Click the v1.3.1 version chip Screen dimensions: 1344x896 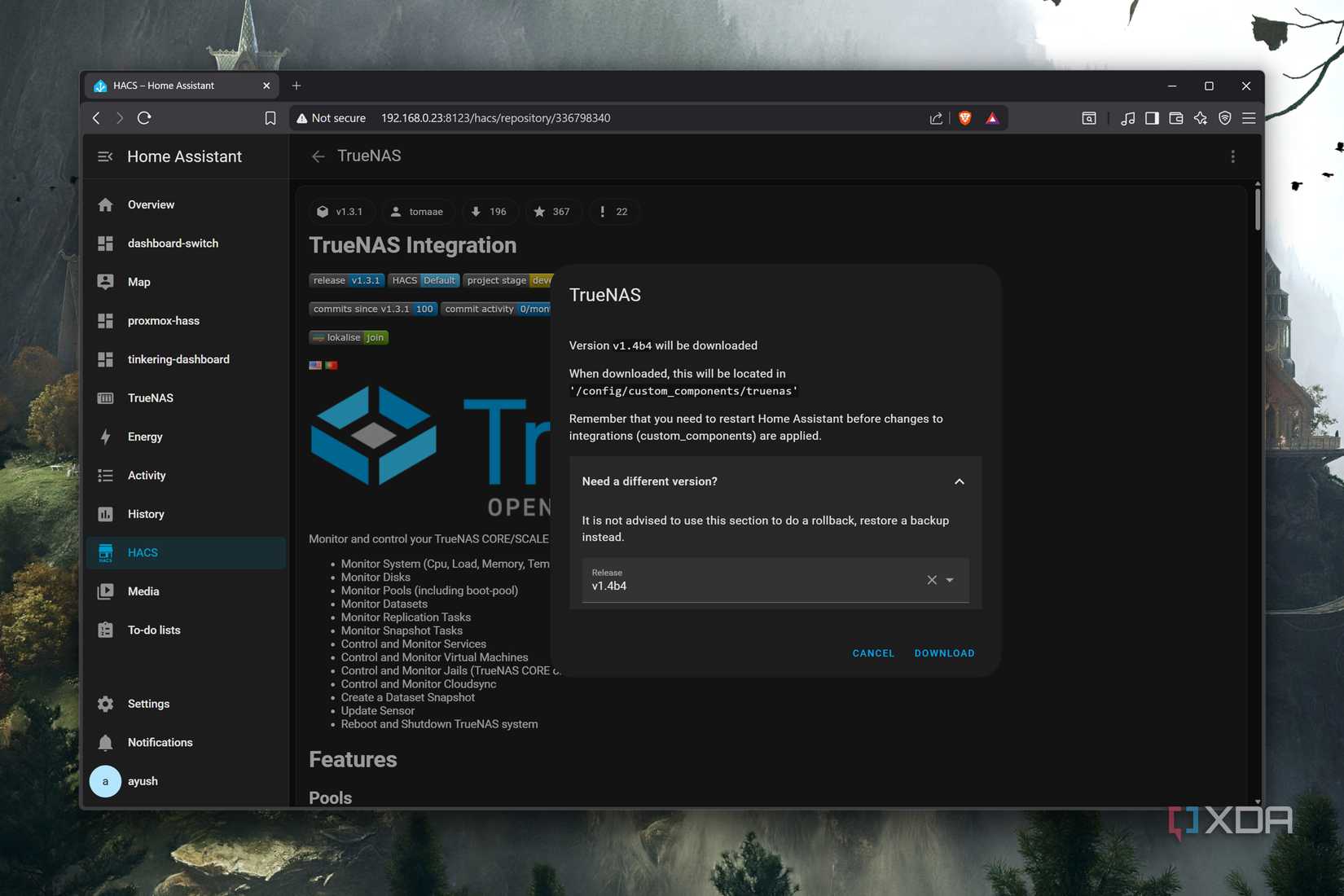341,212
